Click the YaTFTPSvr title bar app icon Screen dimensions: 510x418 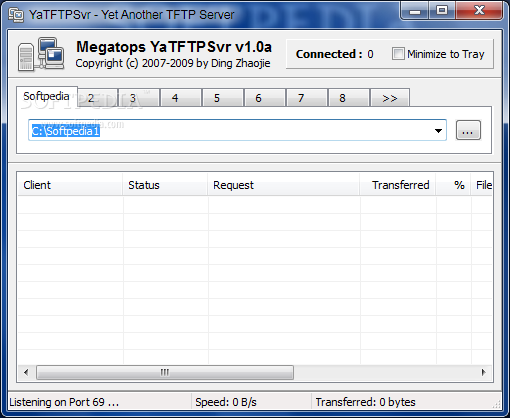click(16, 15)
